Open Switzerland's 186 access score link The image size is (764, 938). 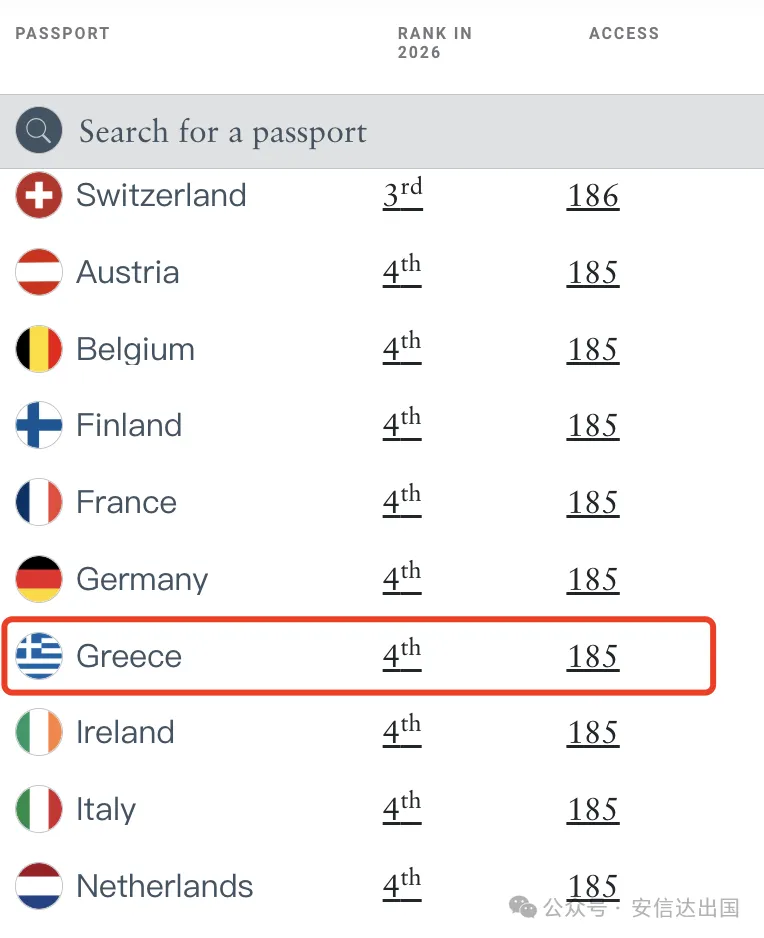pyautogui.click(x=593, y=196)
